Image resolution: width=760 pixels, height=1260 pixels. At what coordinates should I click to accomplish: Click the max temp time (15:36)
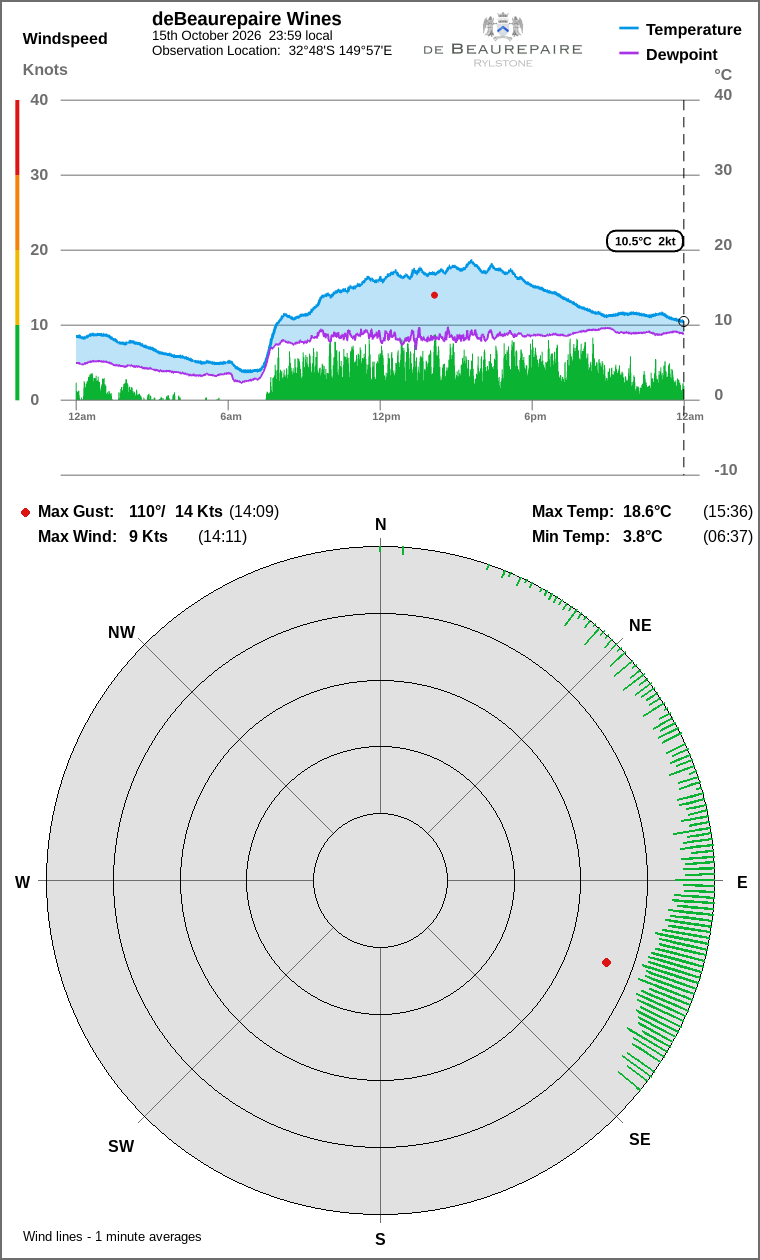[x=728, y=512]
